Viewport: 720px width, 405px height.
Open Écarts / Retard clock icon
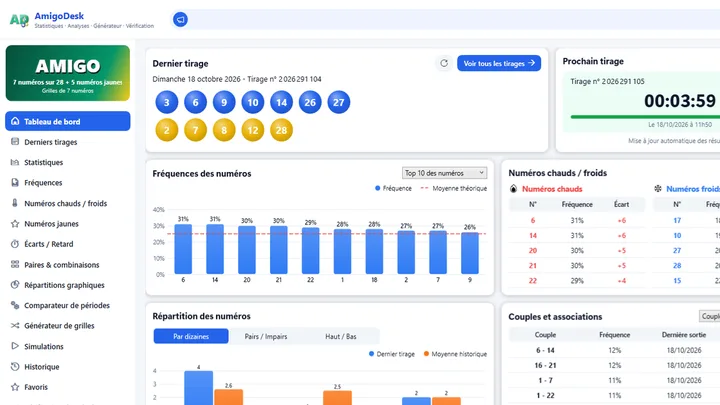(x=15, y=244)
